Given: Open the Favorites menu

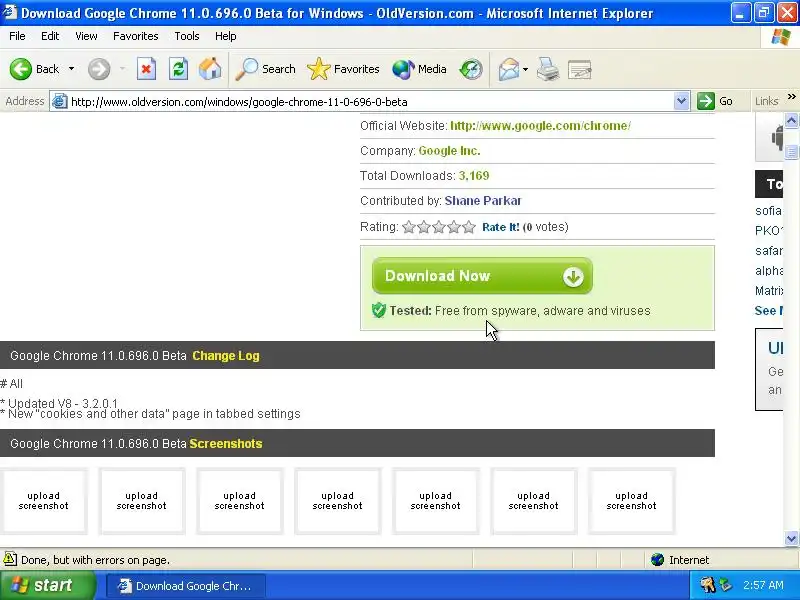Looking at the screenshot, I should pos(136,36).
